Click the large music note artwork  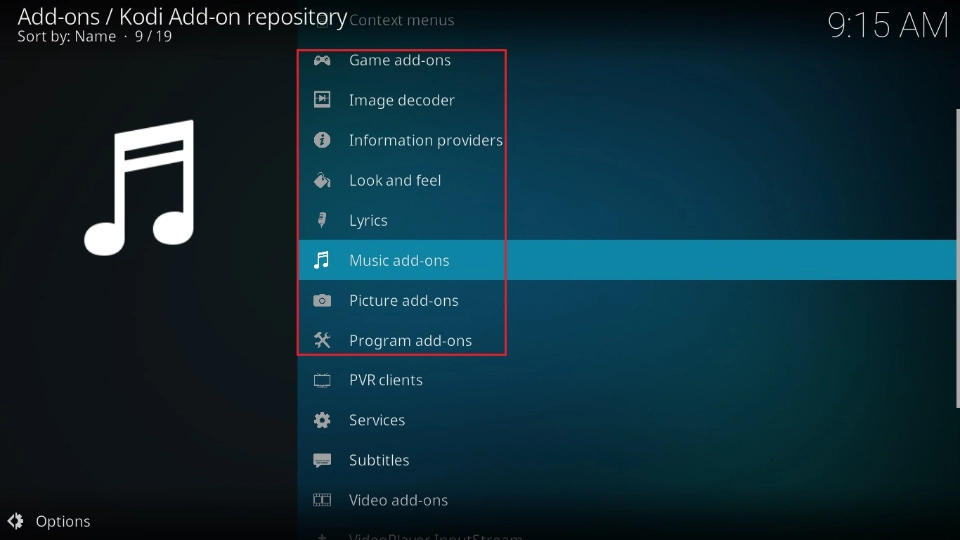tap(140, 187)
